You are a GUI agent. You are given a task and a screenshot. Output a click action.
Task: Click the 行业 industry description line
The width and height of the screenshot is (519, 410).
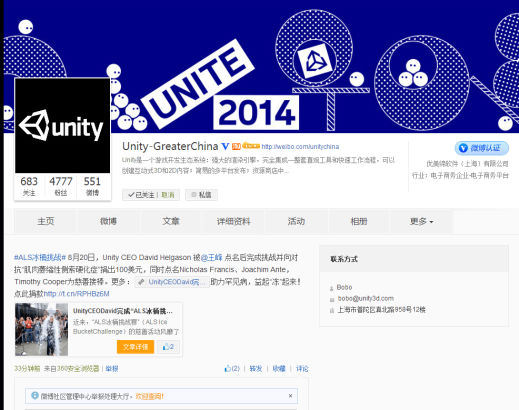pos(460,175)
